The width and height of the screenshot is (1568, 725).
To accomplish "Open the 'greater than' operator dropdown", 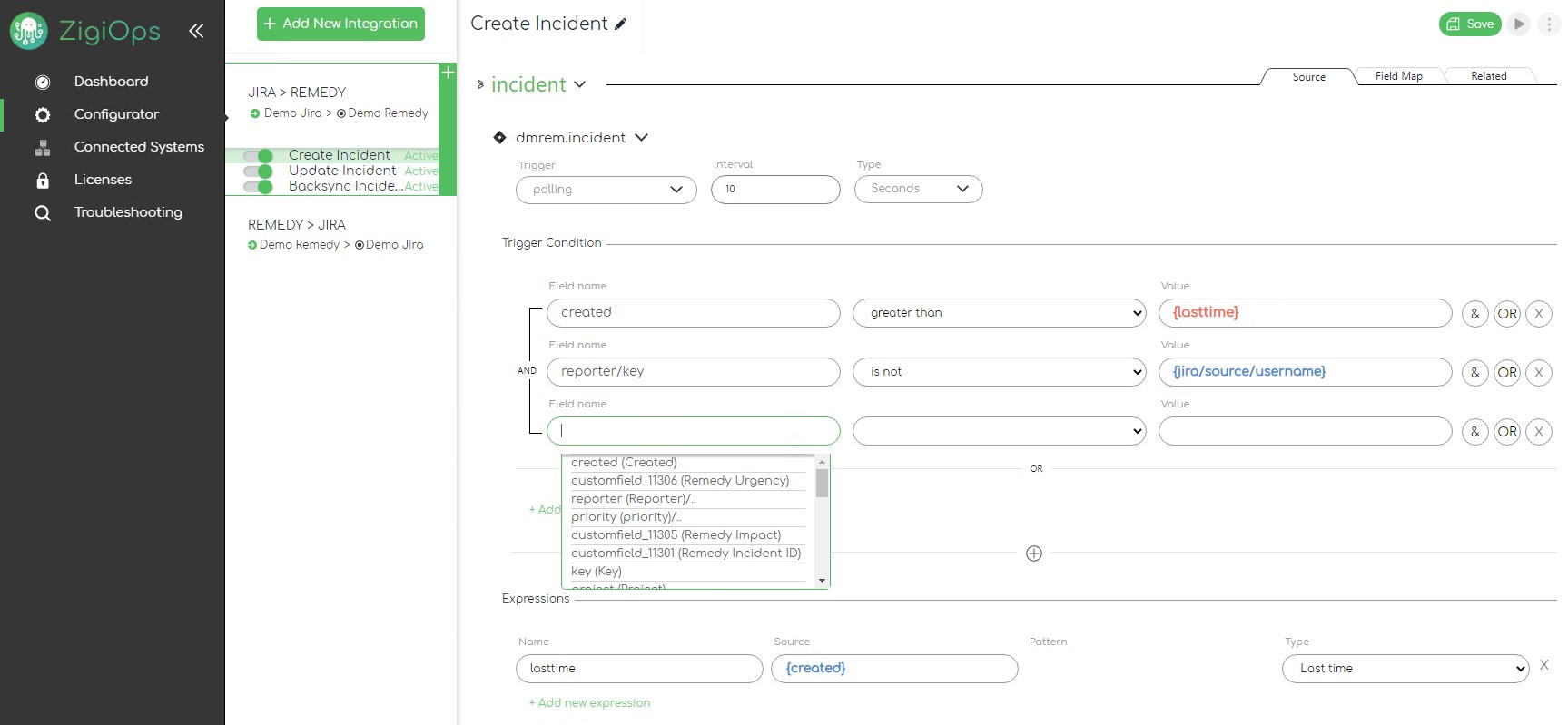I will coord(1000,313).
